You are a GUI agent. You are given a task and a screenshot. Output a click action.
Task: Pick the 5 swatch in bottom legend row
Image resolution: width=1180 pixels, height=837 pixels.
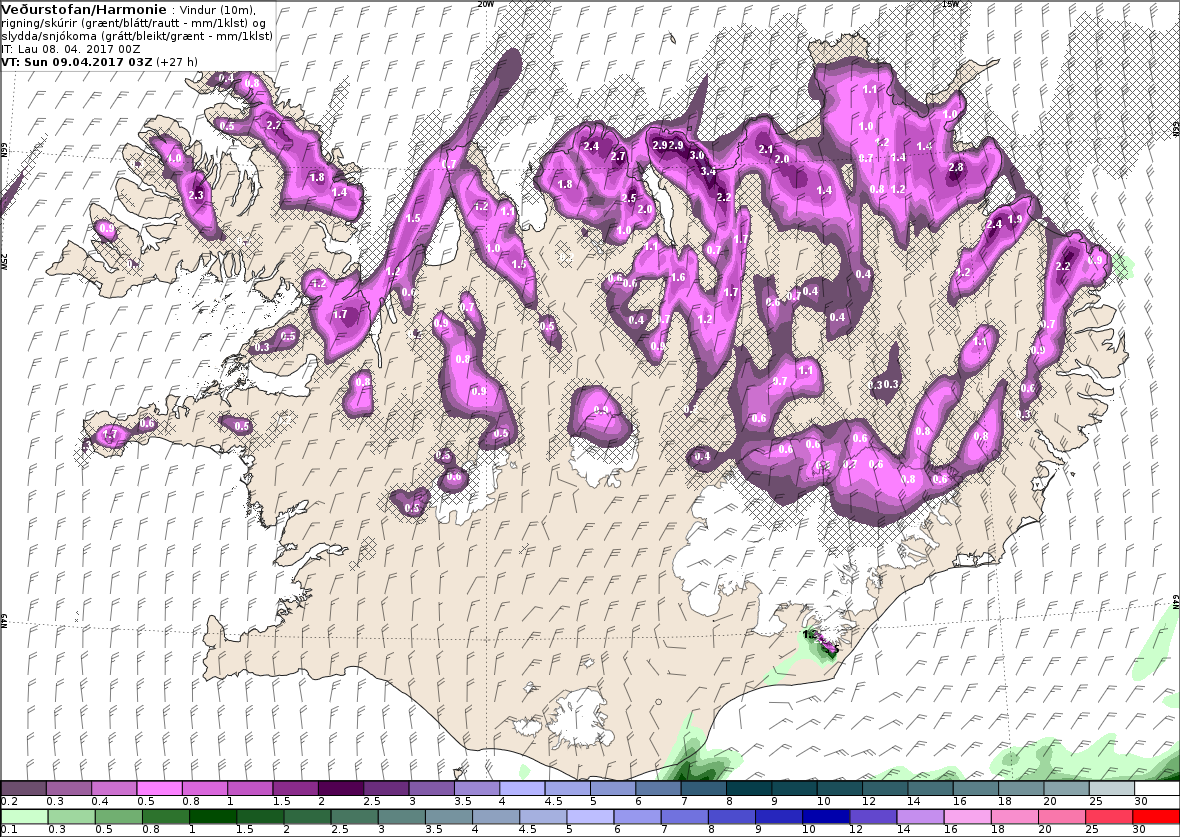tap(590, 817)
